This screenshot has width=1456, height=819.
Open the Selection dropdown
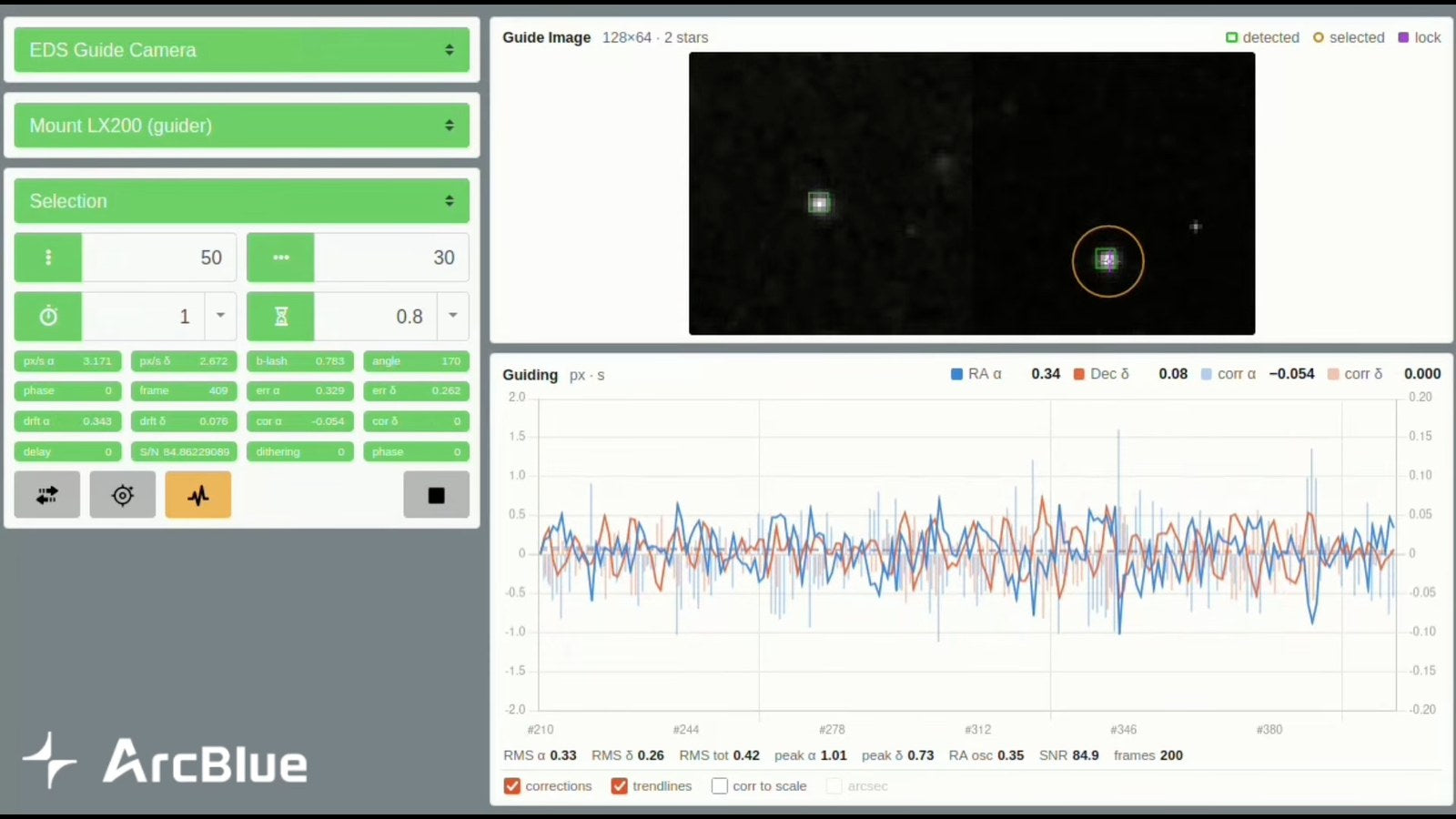point(242,201)
